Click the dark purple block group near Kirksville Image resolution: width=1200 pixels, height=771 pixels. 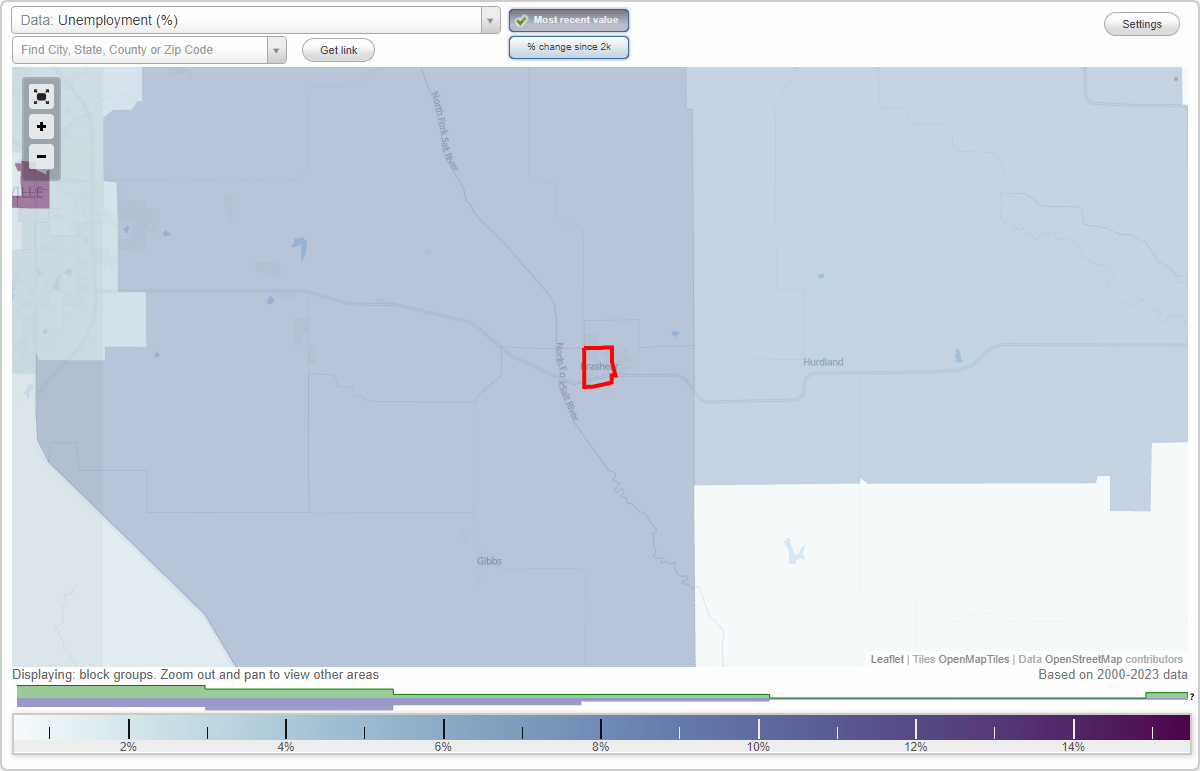[31, 189]
